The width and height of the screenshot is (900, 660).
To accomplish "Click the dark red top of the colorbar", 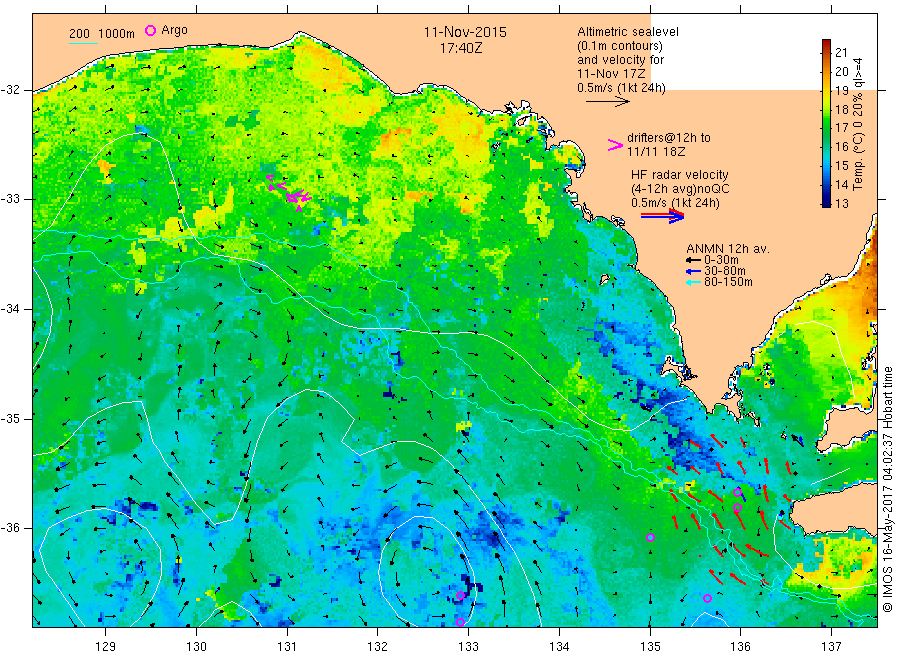I will coord(826,44).
